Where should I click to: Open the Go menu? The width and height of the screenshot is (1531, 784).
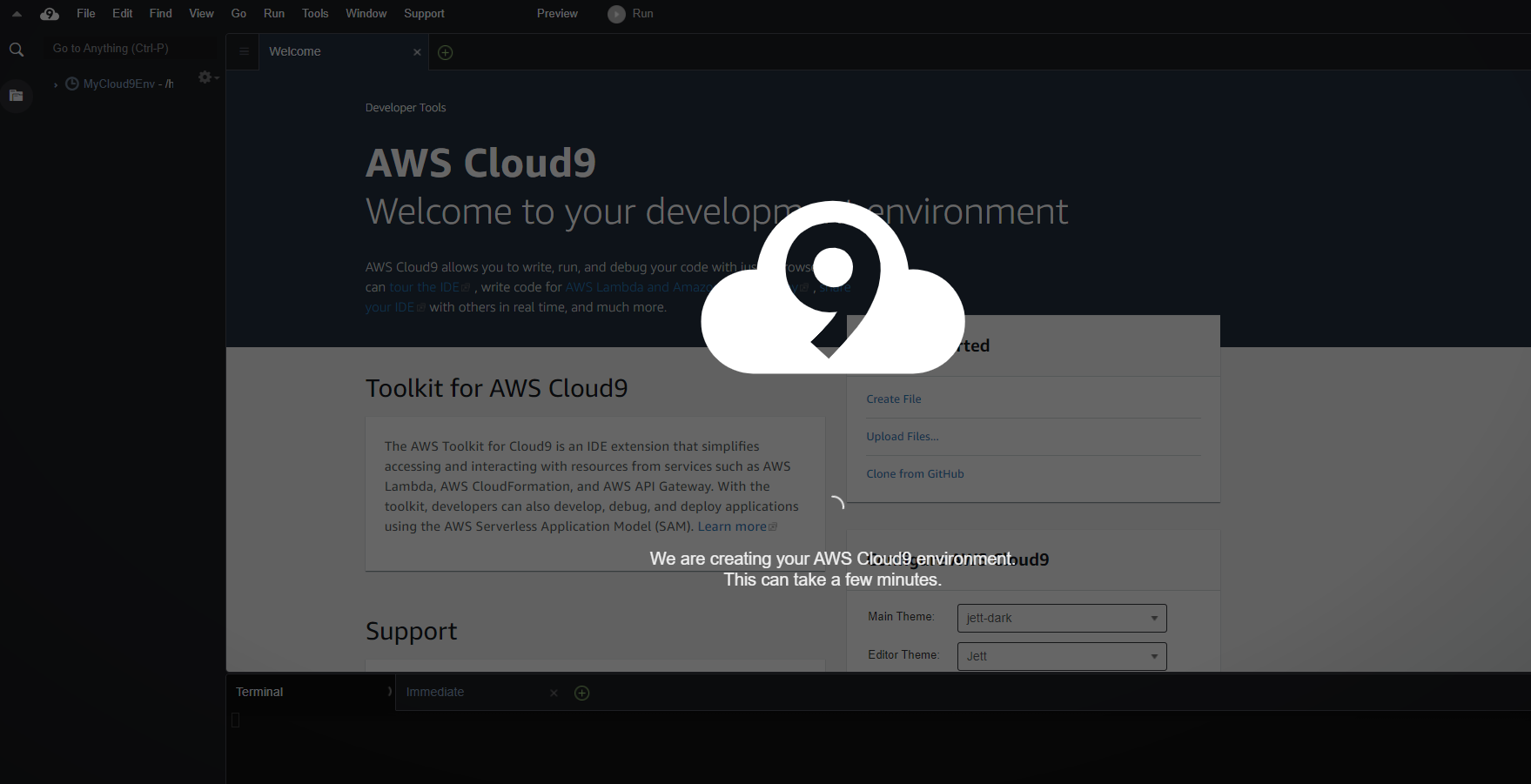[239, 14]
